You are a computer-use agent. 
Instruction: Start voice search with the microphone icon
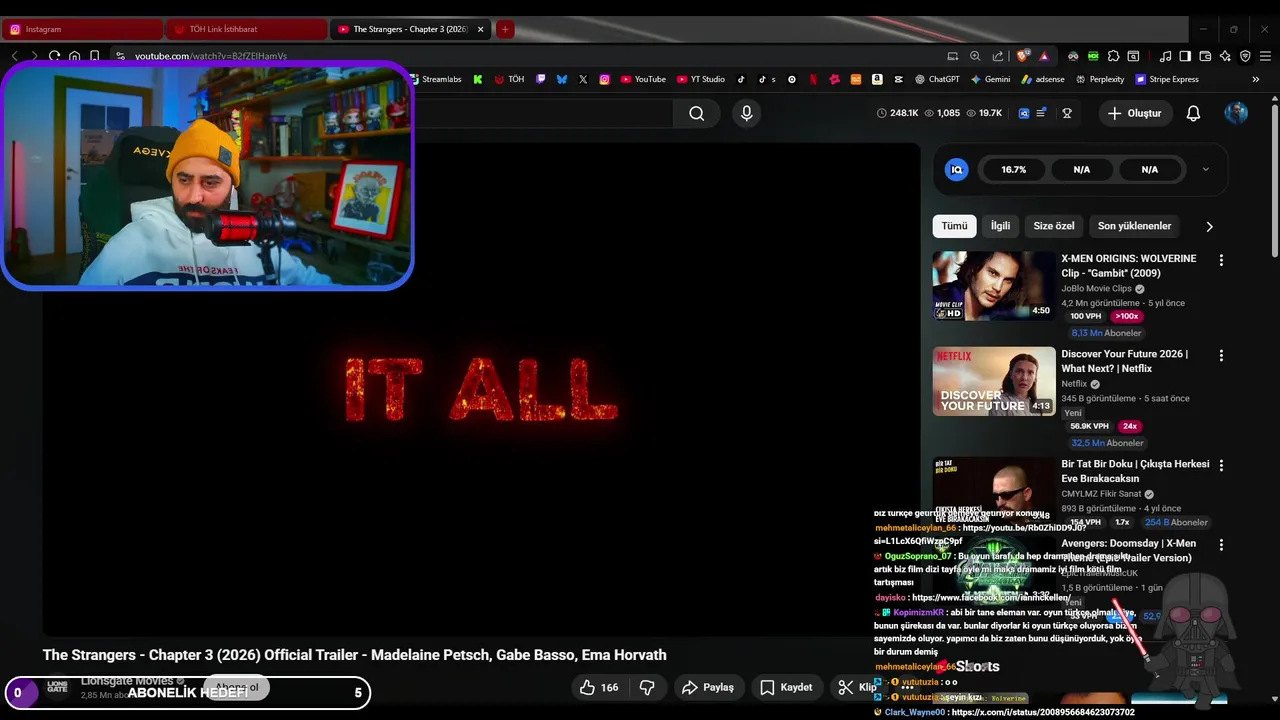[746, 114]
